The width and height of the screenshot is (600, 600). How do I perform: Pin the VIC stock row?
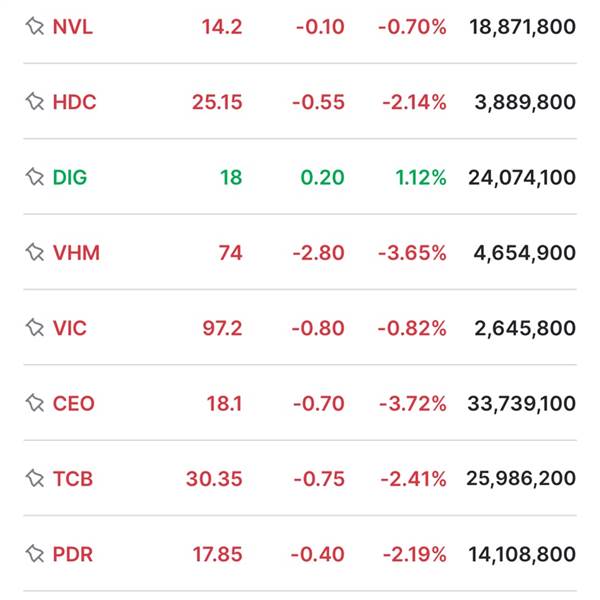pos(35,328)
